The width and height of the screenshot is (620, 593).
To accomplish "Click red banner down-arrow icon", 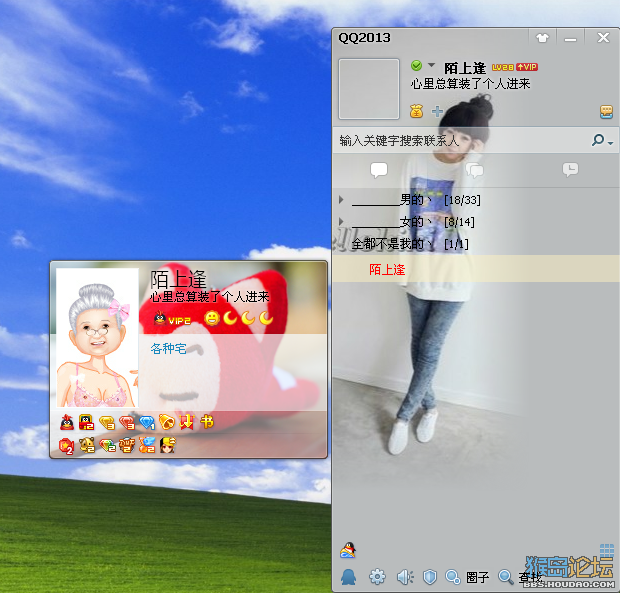I will pos(187,422).
